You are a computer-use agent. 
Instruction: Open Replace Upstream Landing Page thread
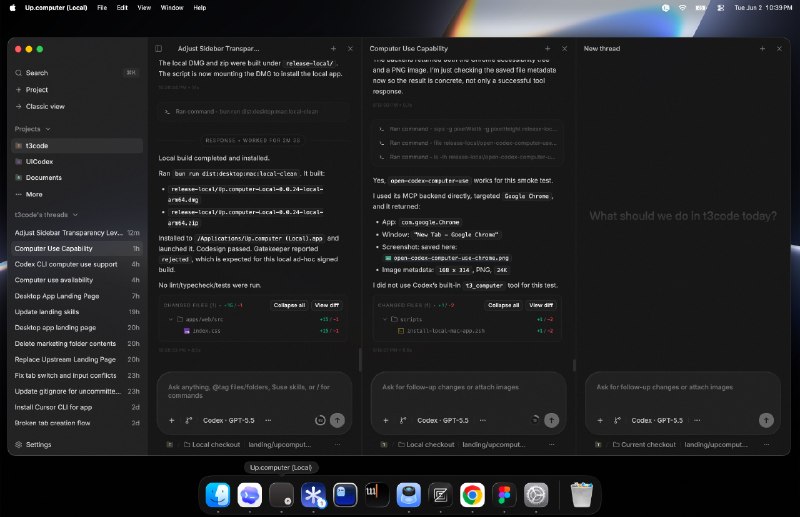coord(77,359)
